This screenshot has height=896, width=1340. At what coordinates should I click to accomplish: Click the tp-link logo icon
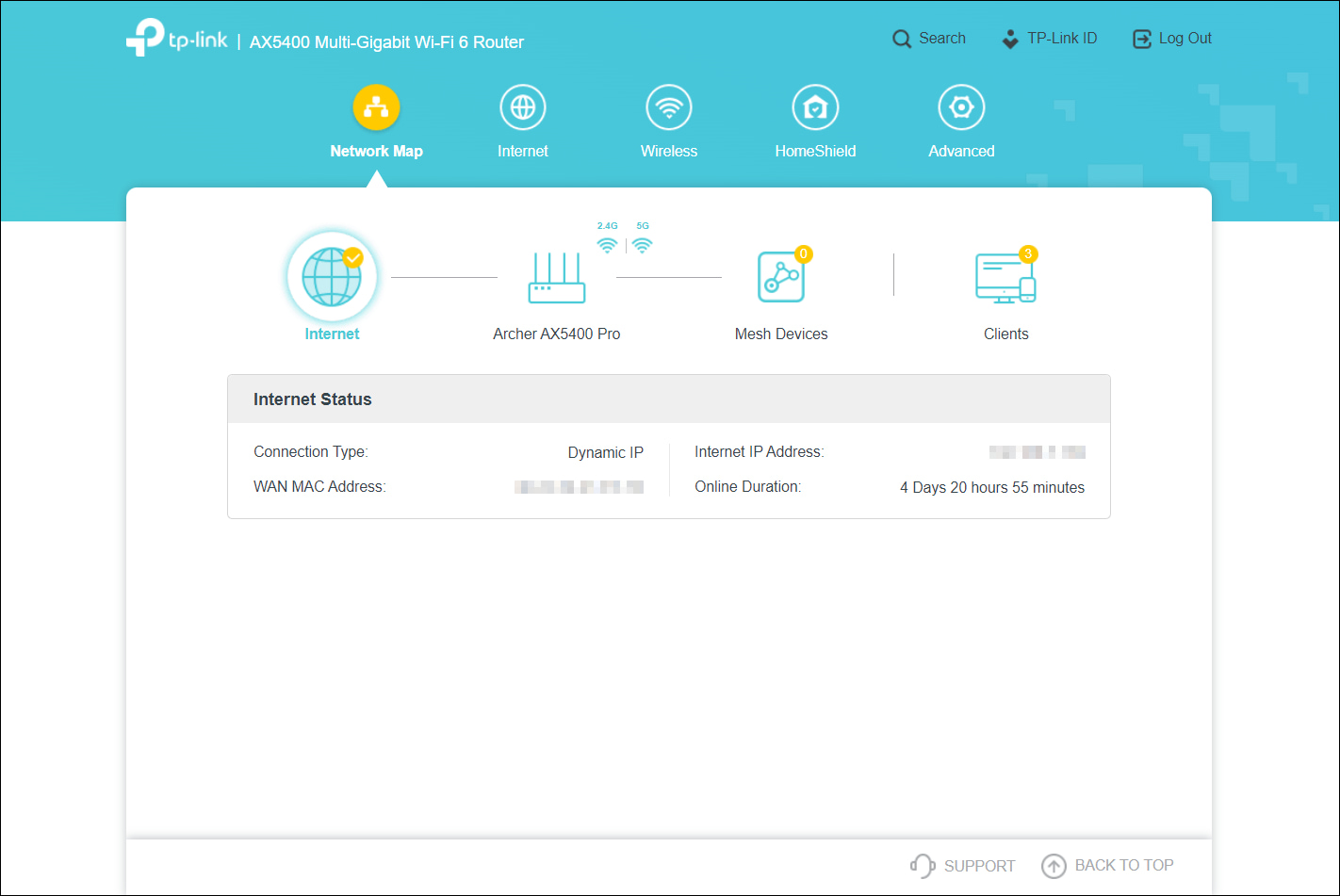pyautogui.click(x=145, y=37)
